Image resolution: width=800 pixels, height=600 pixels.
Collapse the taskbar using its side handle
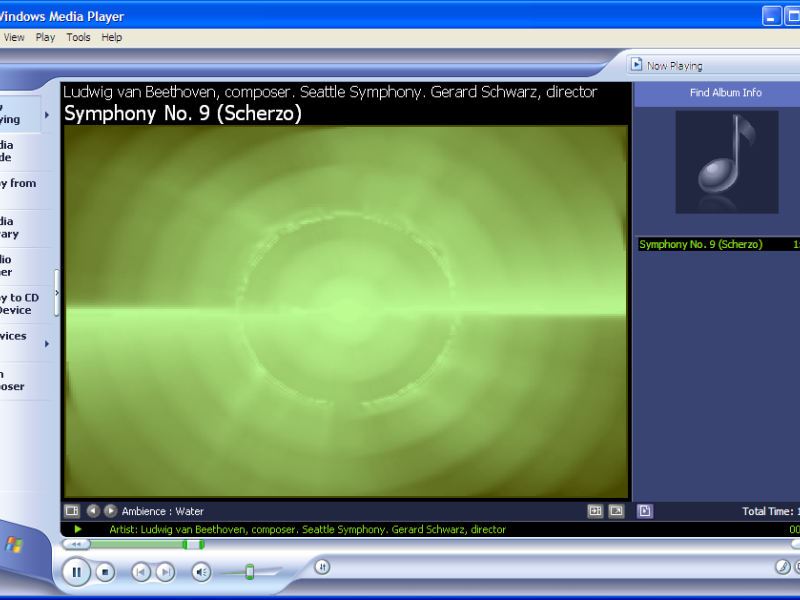pos(57,293)
